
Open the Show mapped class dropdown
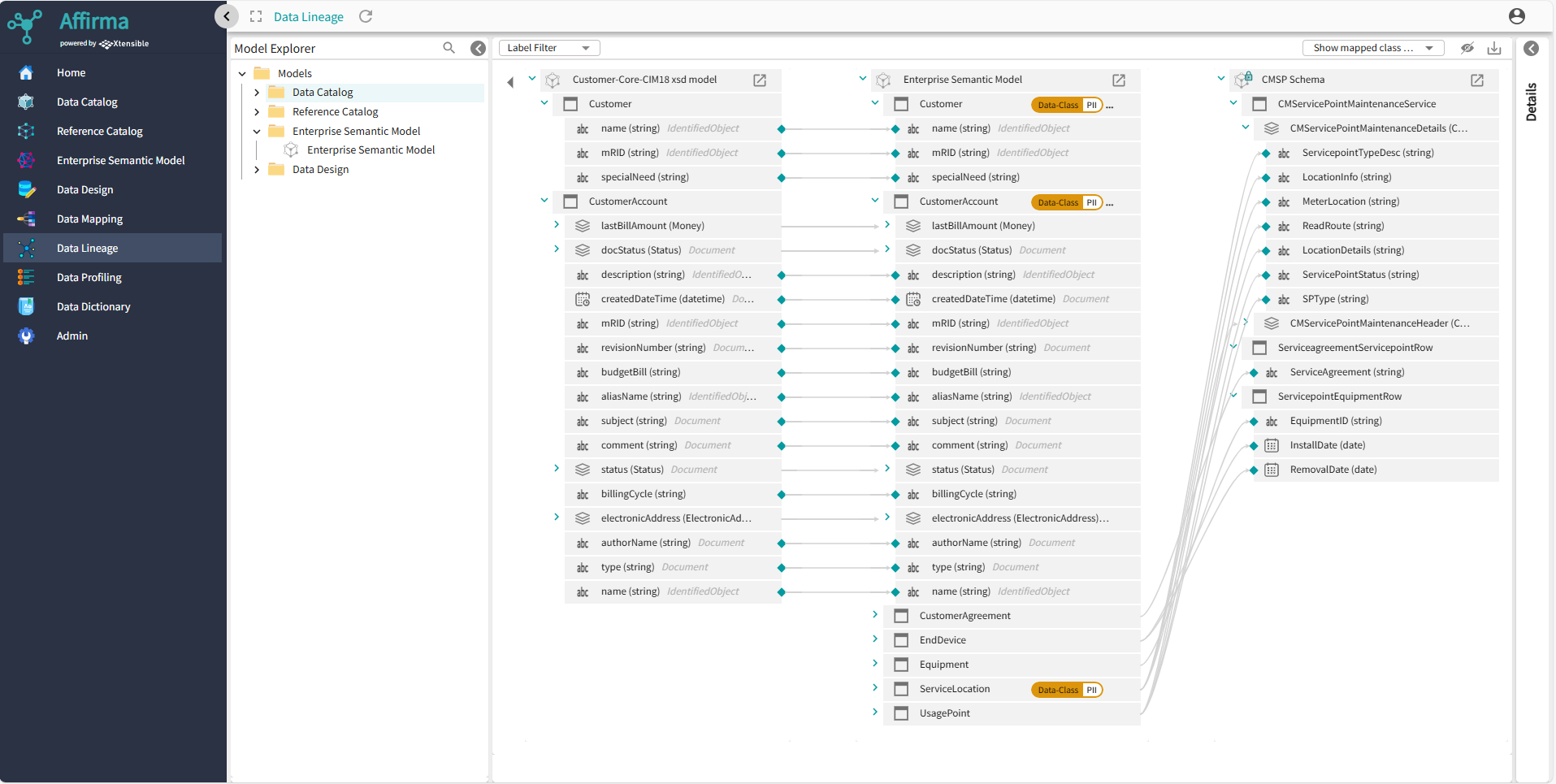(x=1372, y=48)
